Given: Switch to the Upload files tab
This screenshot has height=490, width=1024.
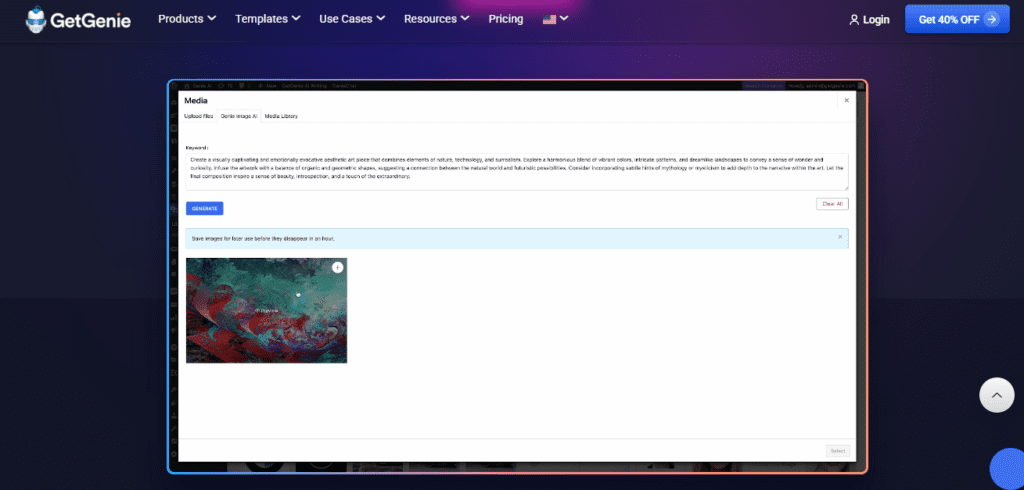Looking at the screenshot, I should [x=199, y=116].
